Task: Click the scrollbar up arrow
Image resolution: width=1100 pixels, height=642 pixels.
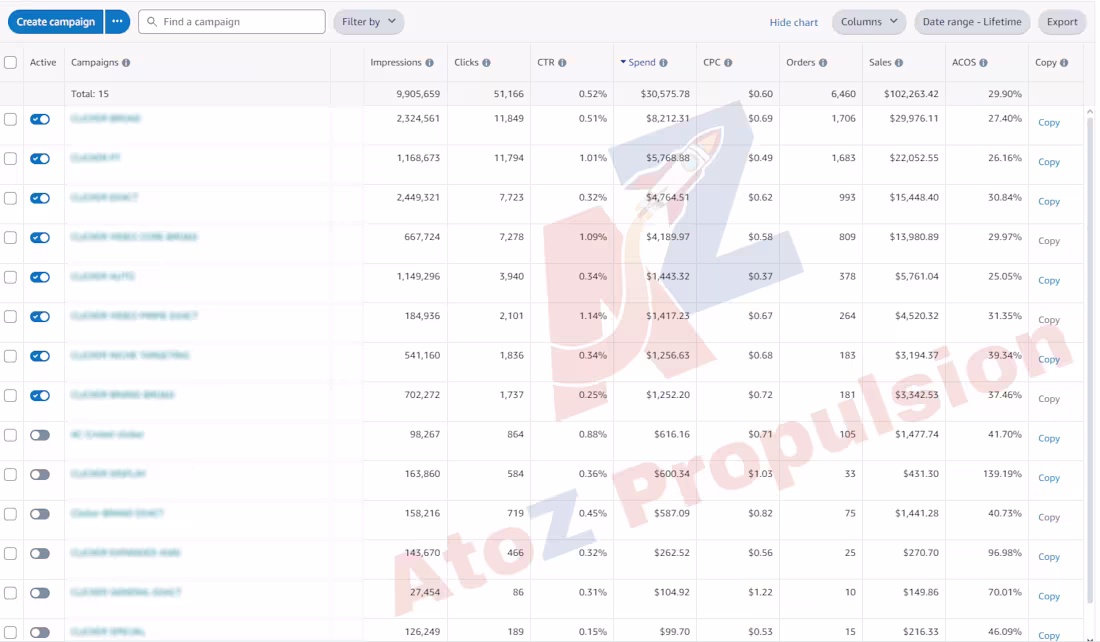Action: (1089, 112)
